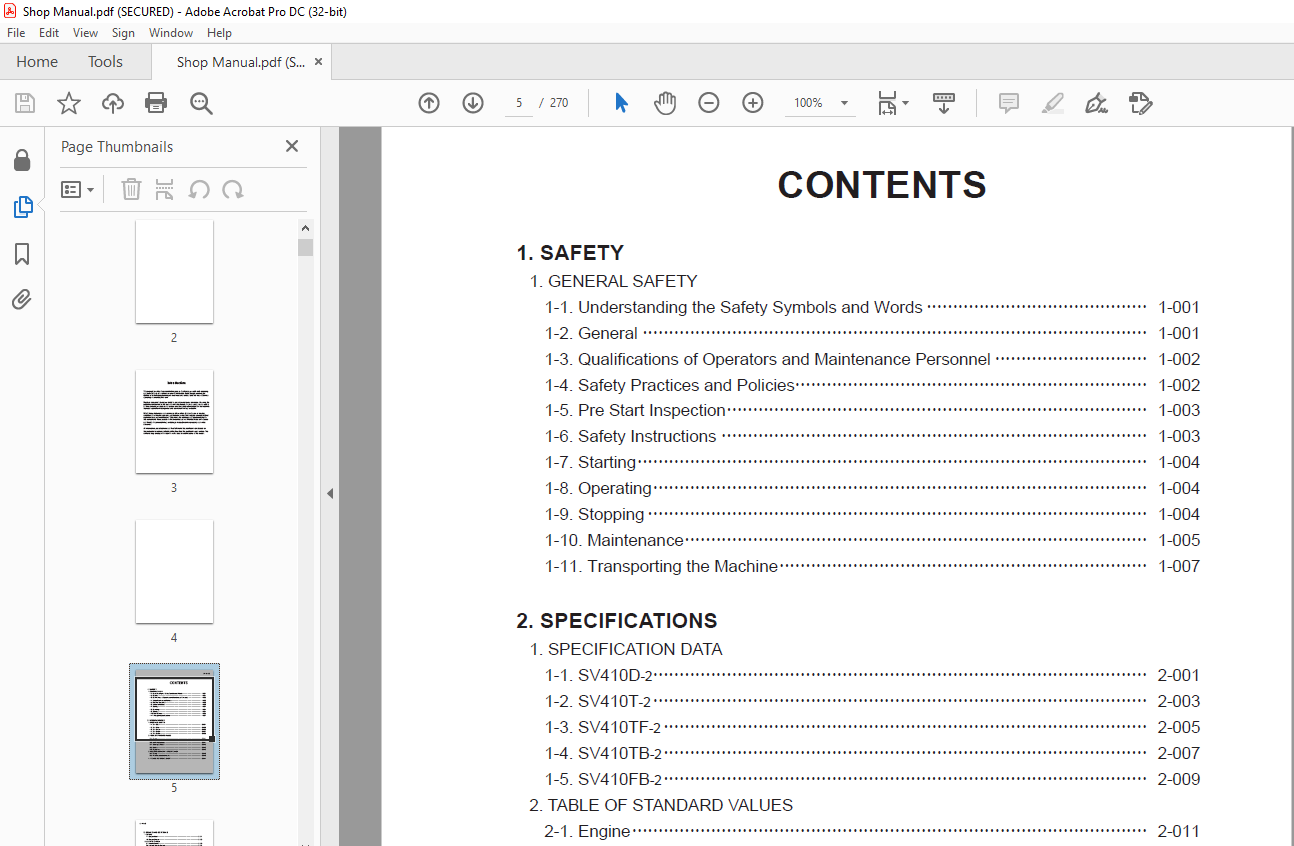Screen dimensions: 1294x846
Task: Click the page number input field
Action: tap(519, 103)
